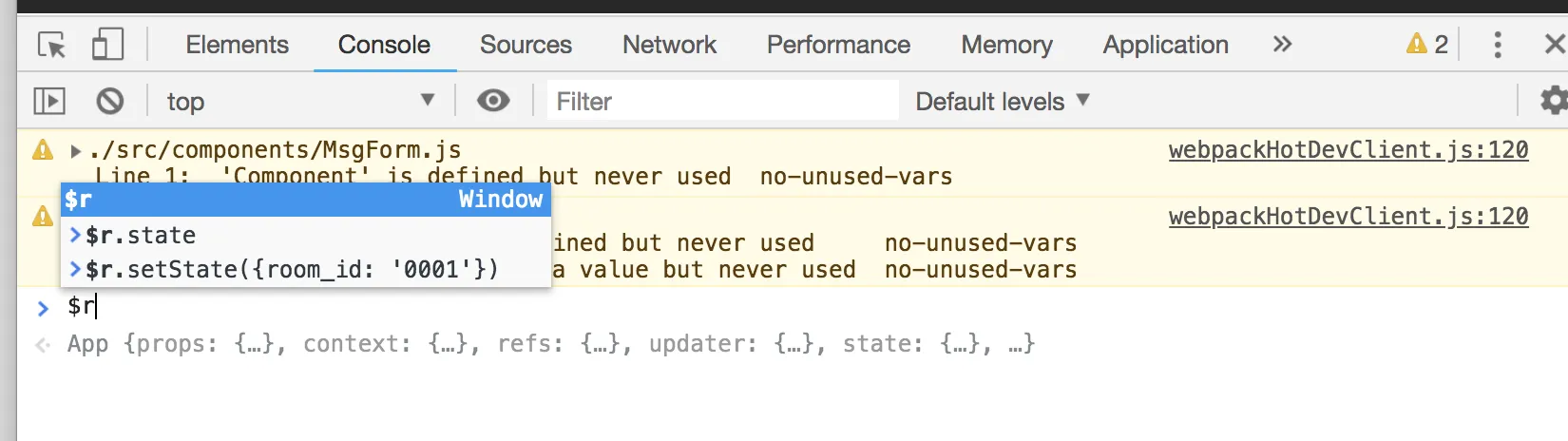
Task: Show the console sidebar panel
Action: 49,101
